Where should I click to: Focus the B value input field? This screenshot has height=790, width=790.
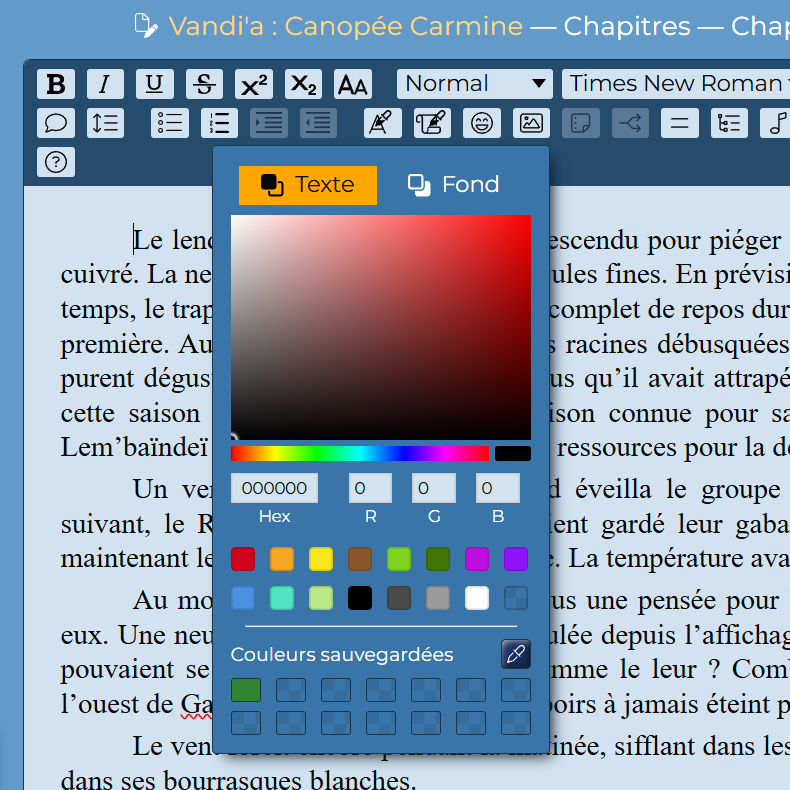point(498,488)
